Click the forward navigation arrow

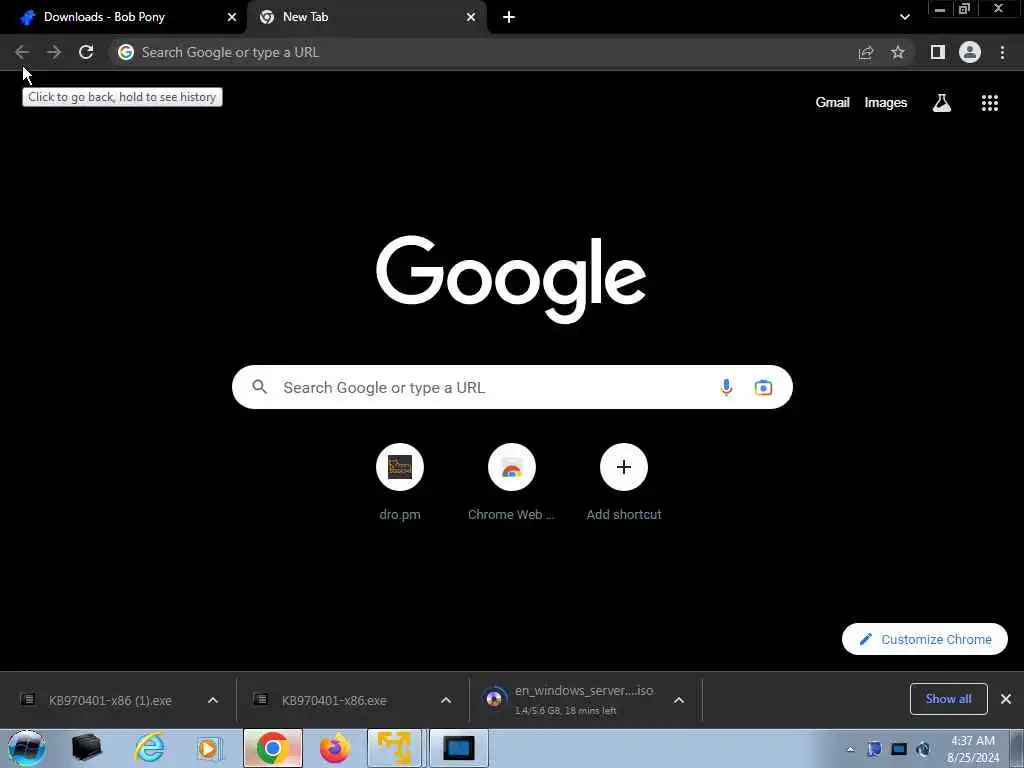pyautogui.click(x=54, y=52)
